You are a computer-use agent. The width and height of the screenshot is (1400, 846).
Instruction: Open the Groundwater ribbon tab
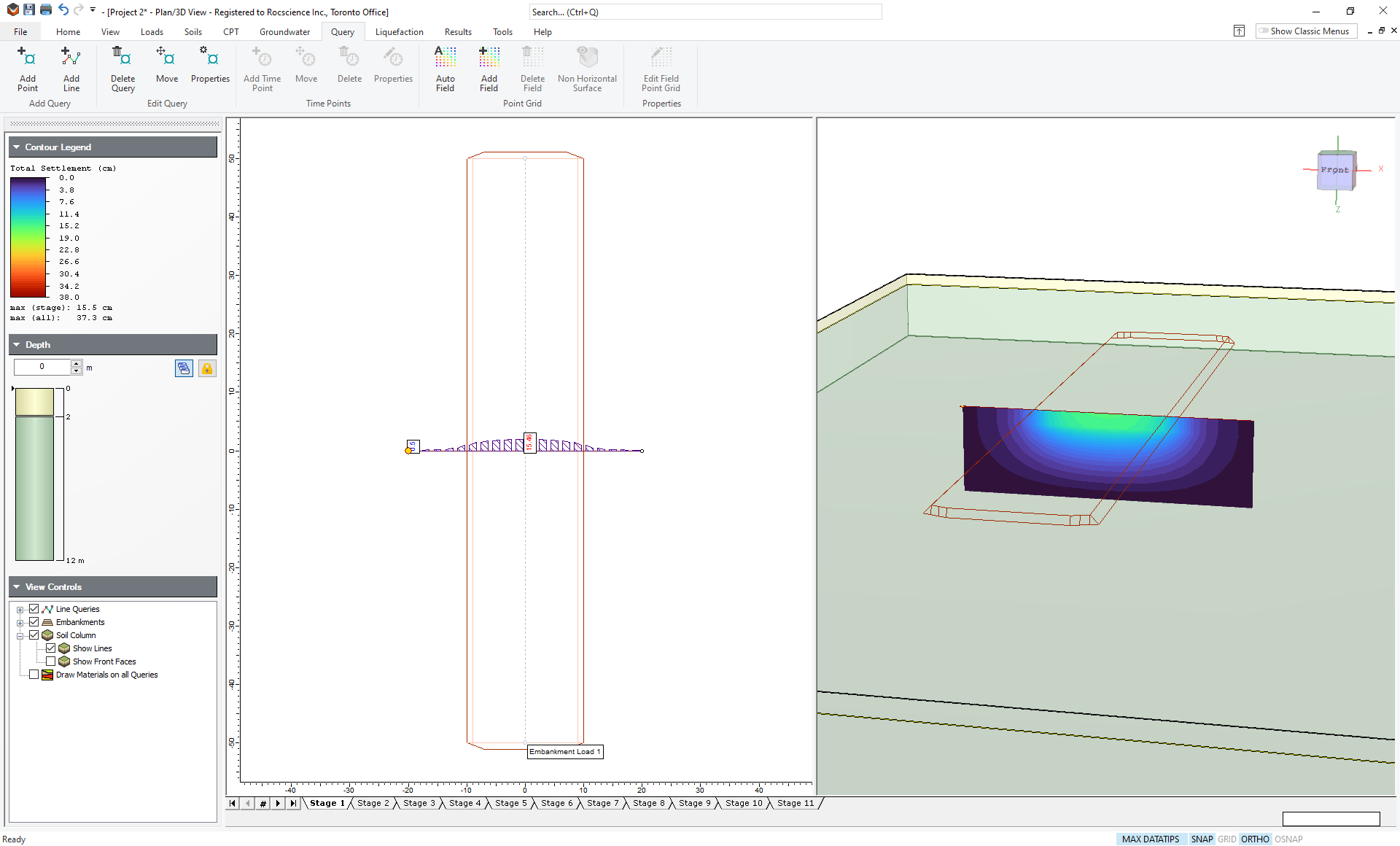pyautogui.click(x=284, y=32)
